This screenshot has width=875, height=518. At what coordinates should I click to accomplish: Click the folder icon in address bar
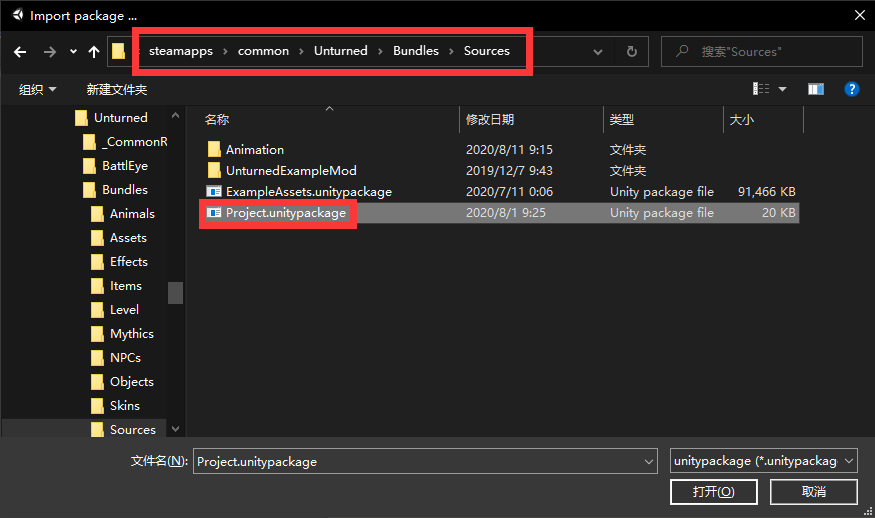click(118, 51)
